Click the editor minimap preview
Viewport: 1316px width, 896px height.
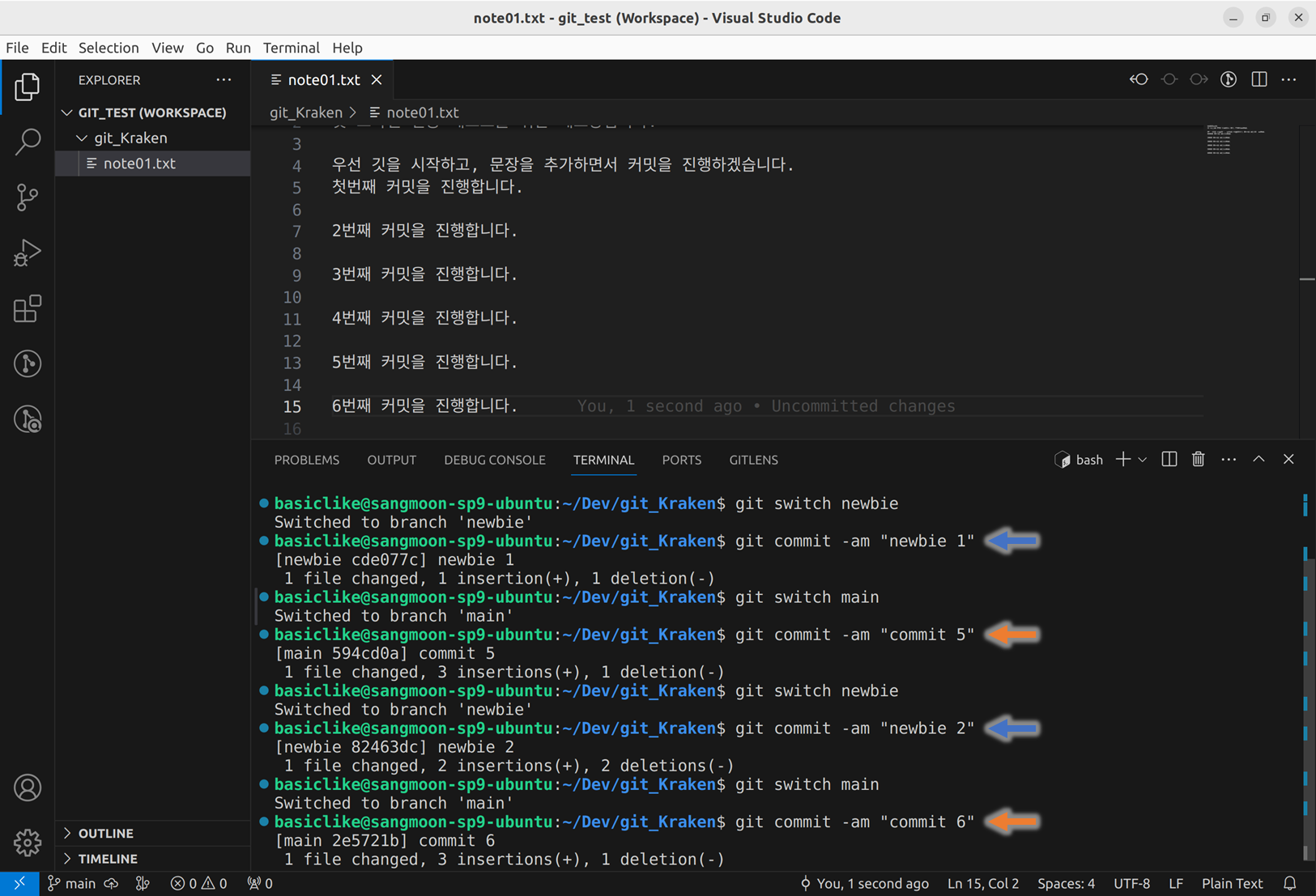click(x=1235, y=139)
